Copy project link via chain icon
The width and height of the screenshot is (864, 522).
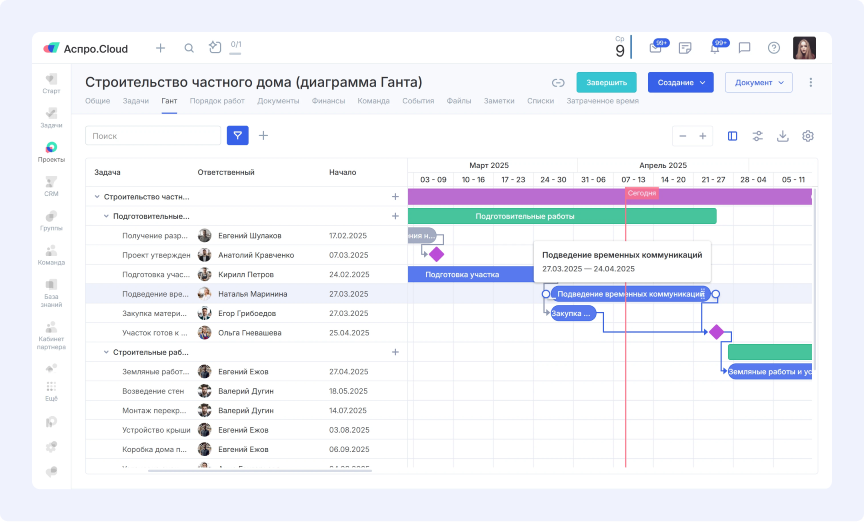pos(558,83)
